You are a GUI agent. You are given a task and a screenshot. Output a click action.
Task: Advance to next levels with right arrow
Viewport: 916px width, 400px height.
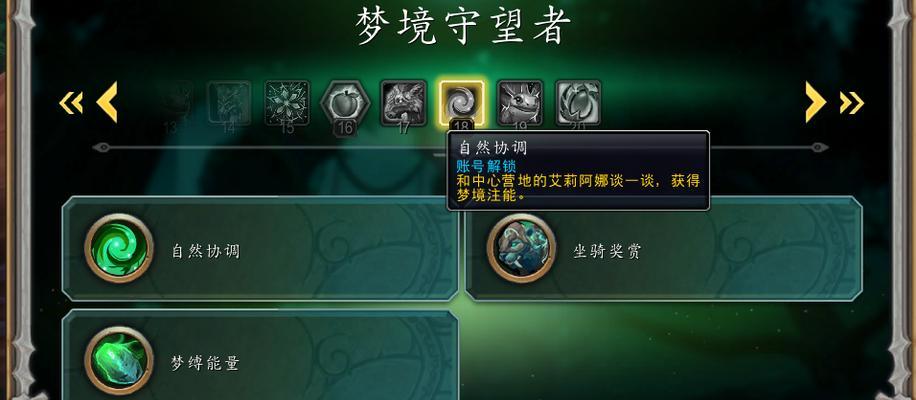pyautogui.click(x=816, y=102)
